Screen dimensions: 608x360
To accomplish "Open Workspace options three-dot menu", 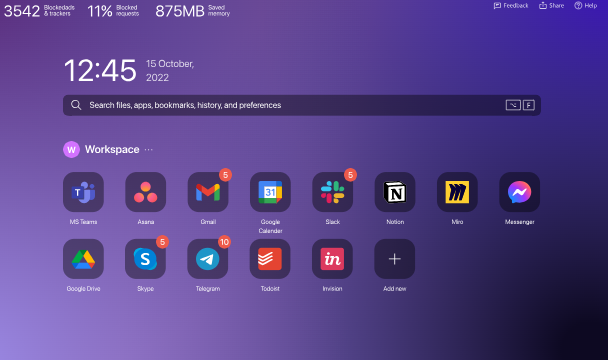I will (x=149, y=149).
